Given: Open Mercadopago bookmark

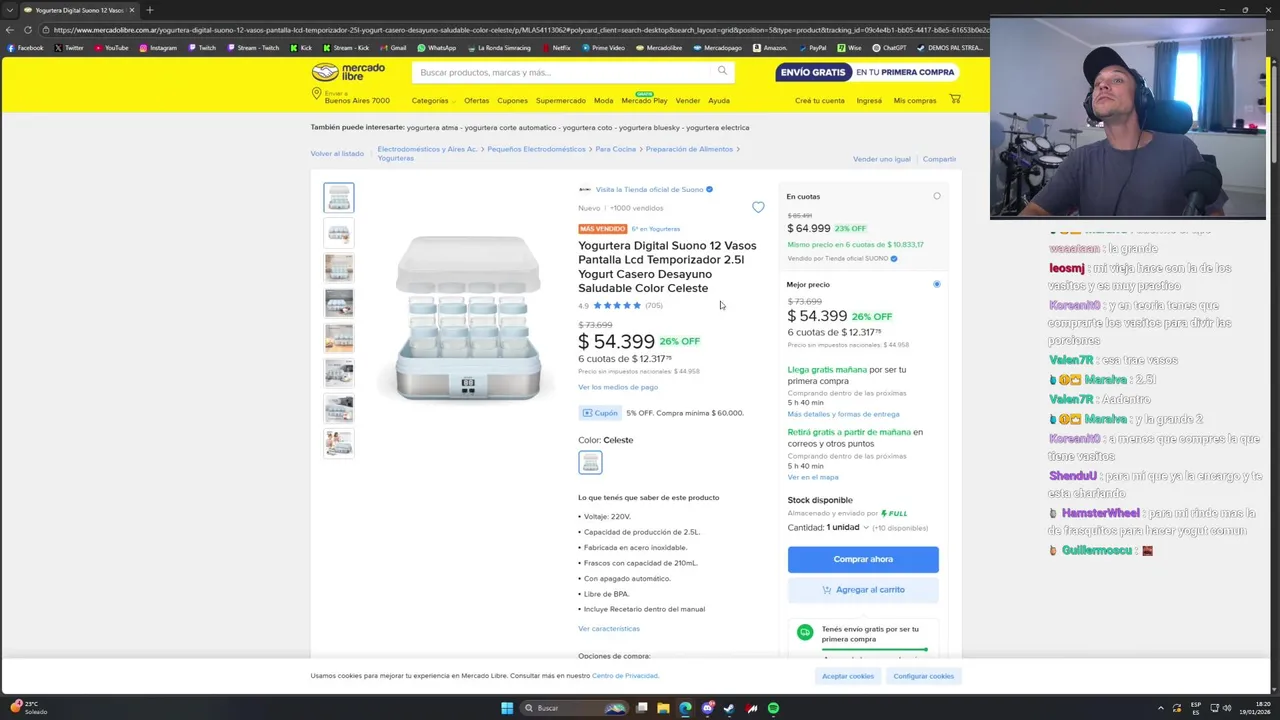Looking at the screenshot, I should (717, 47).
